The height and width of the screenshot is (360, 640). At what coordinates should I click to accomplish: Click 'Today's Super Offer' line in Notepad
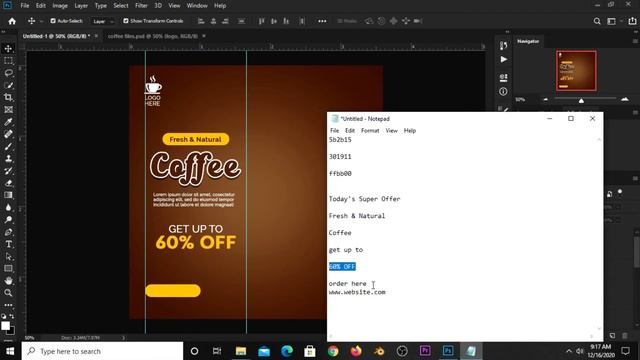point(364,199)
